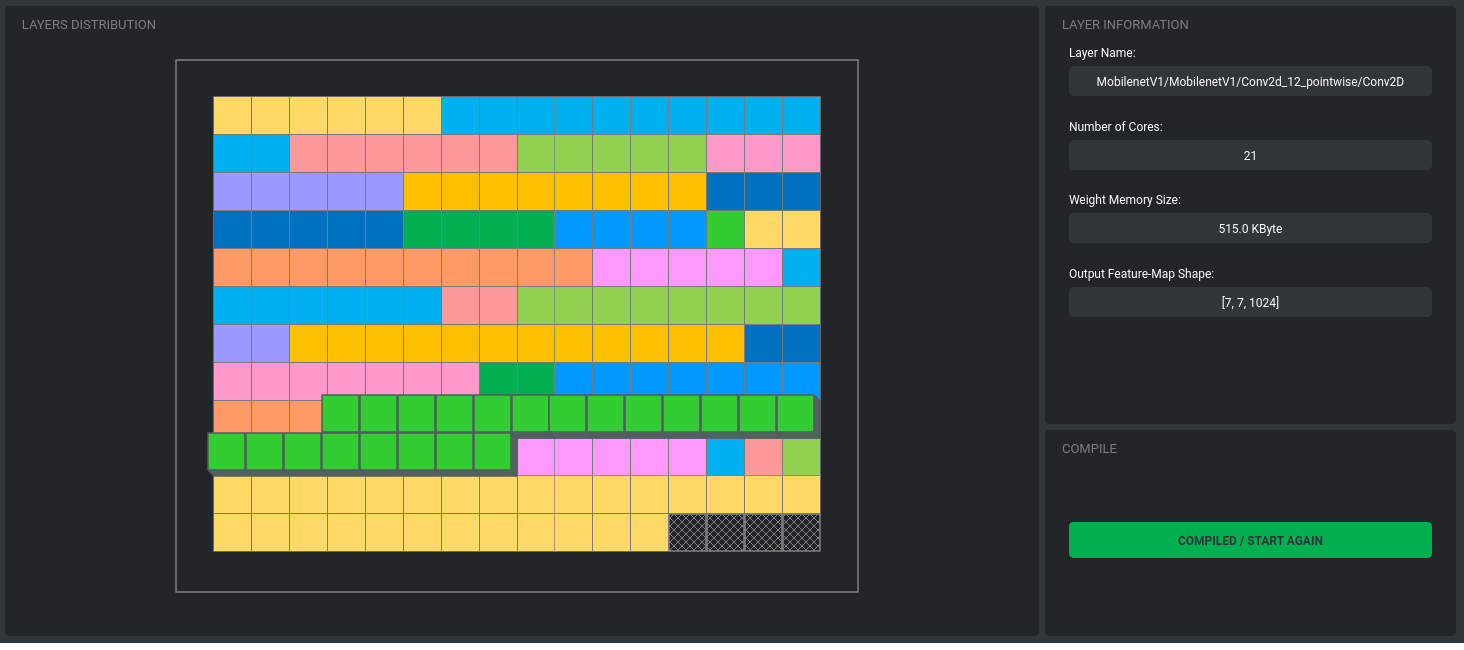Select the first orange cell in the ninth row

click(x=232, y=417)
